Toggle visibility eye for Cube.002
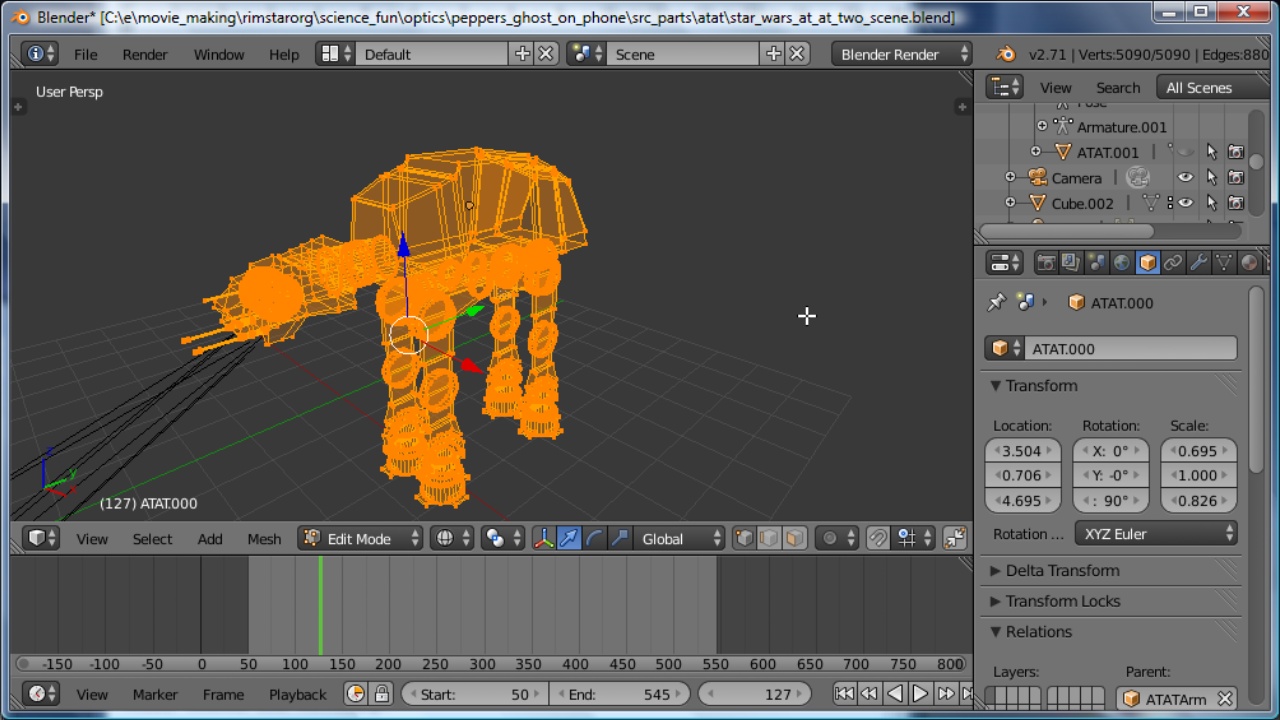 click(x=1185, y=203)
